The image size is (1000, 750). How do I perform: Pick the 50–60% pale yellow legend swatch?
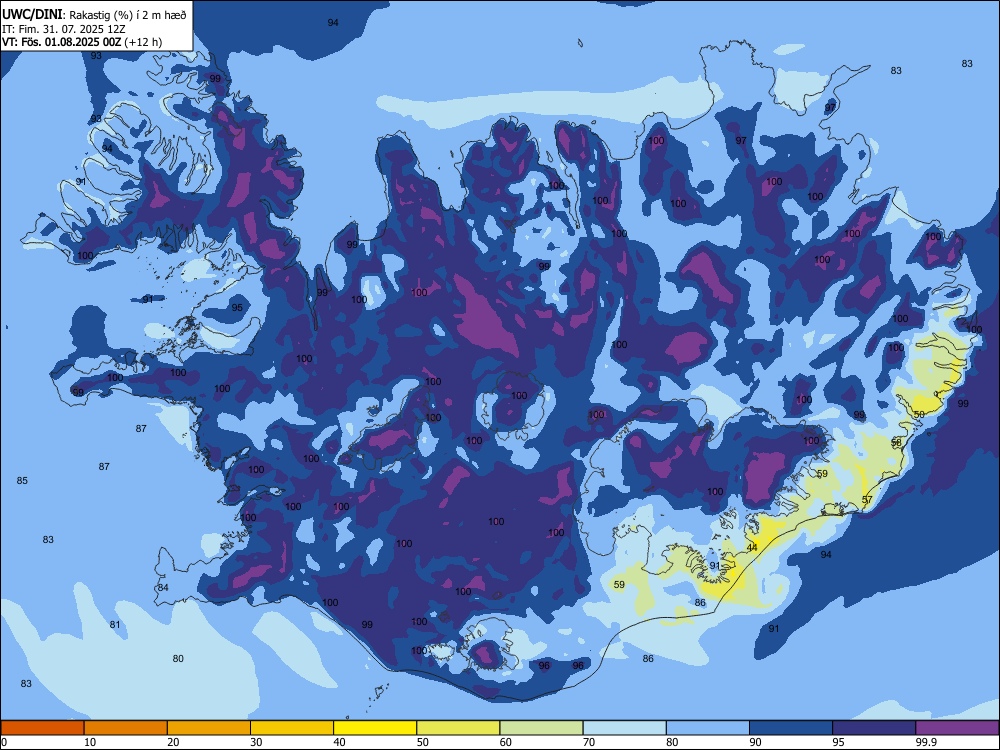point(458,728)
